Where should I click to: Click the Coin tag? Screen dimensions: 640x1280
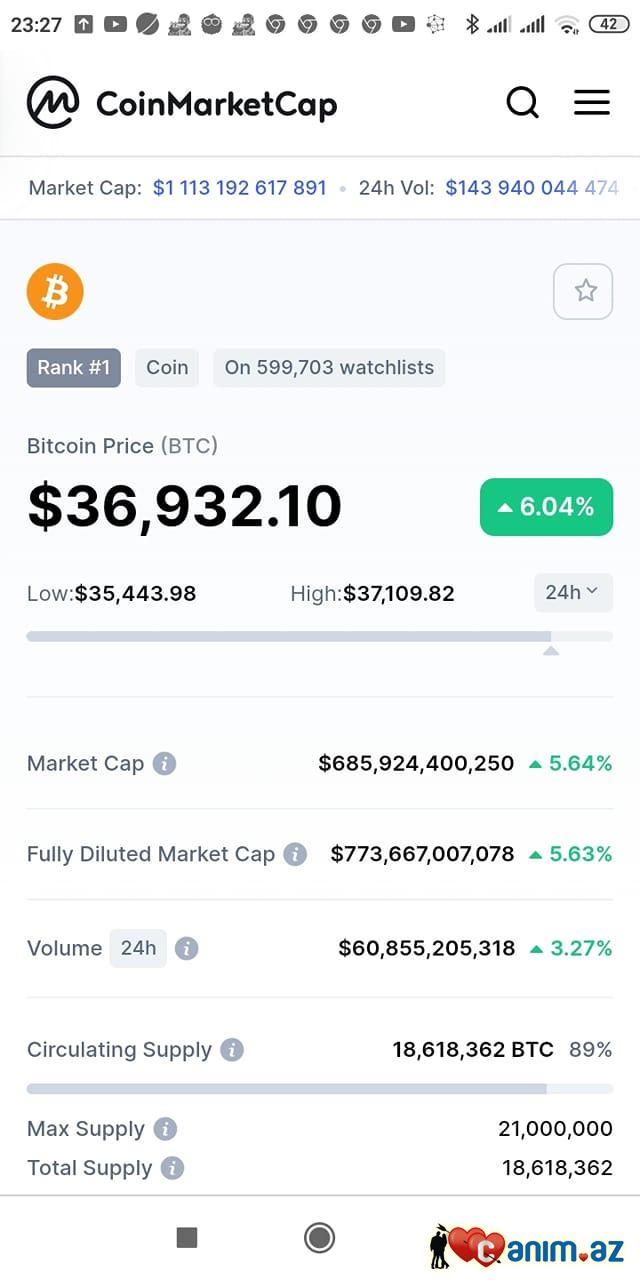[x=167, y=368]
